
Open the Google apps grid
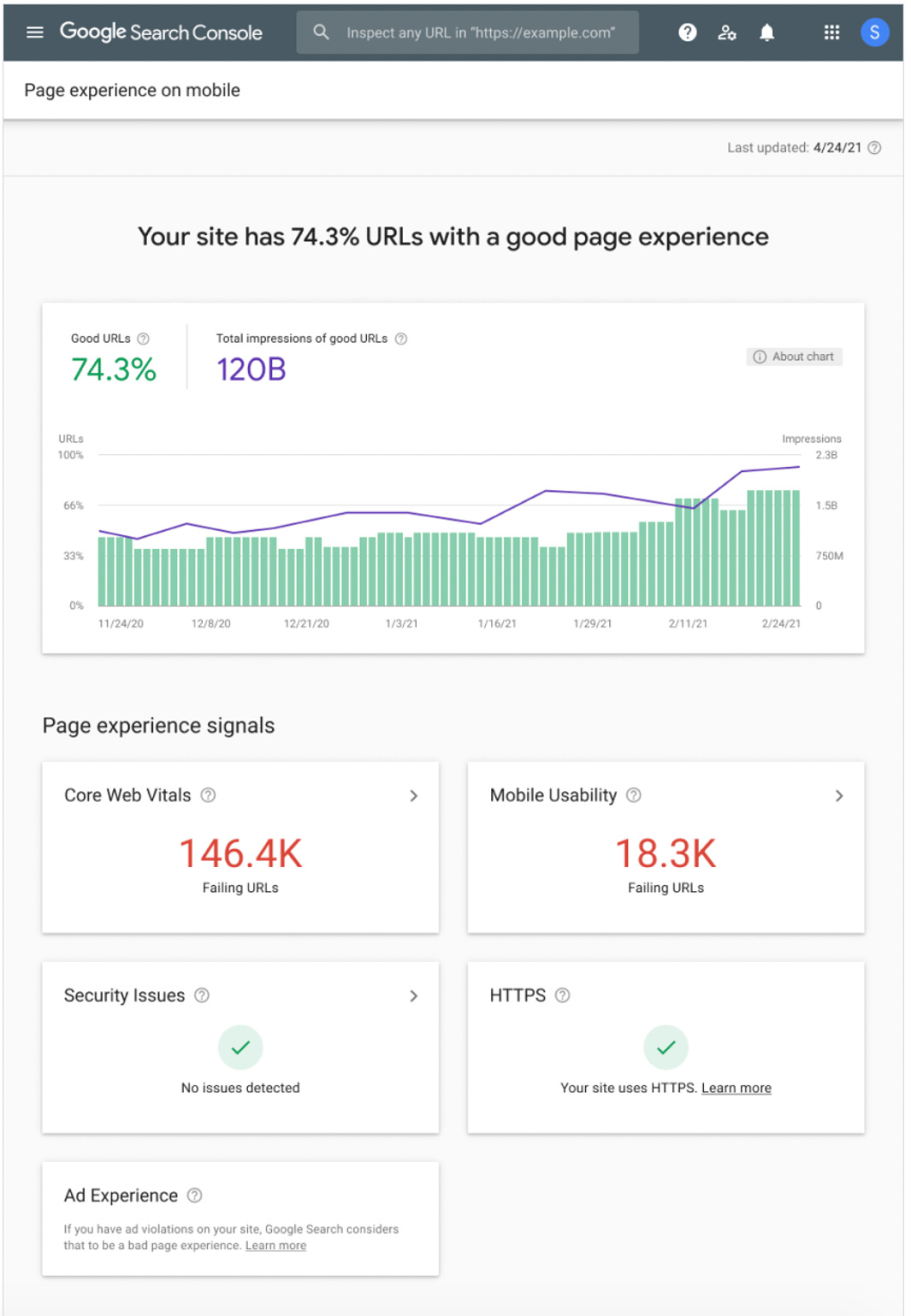[831, 32]
